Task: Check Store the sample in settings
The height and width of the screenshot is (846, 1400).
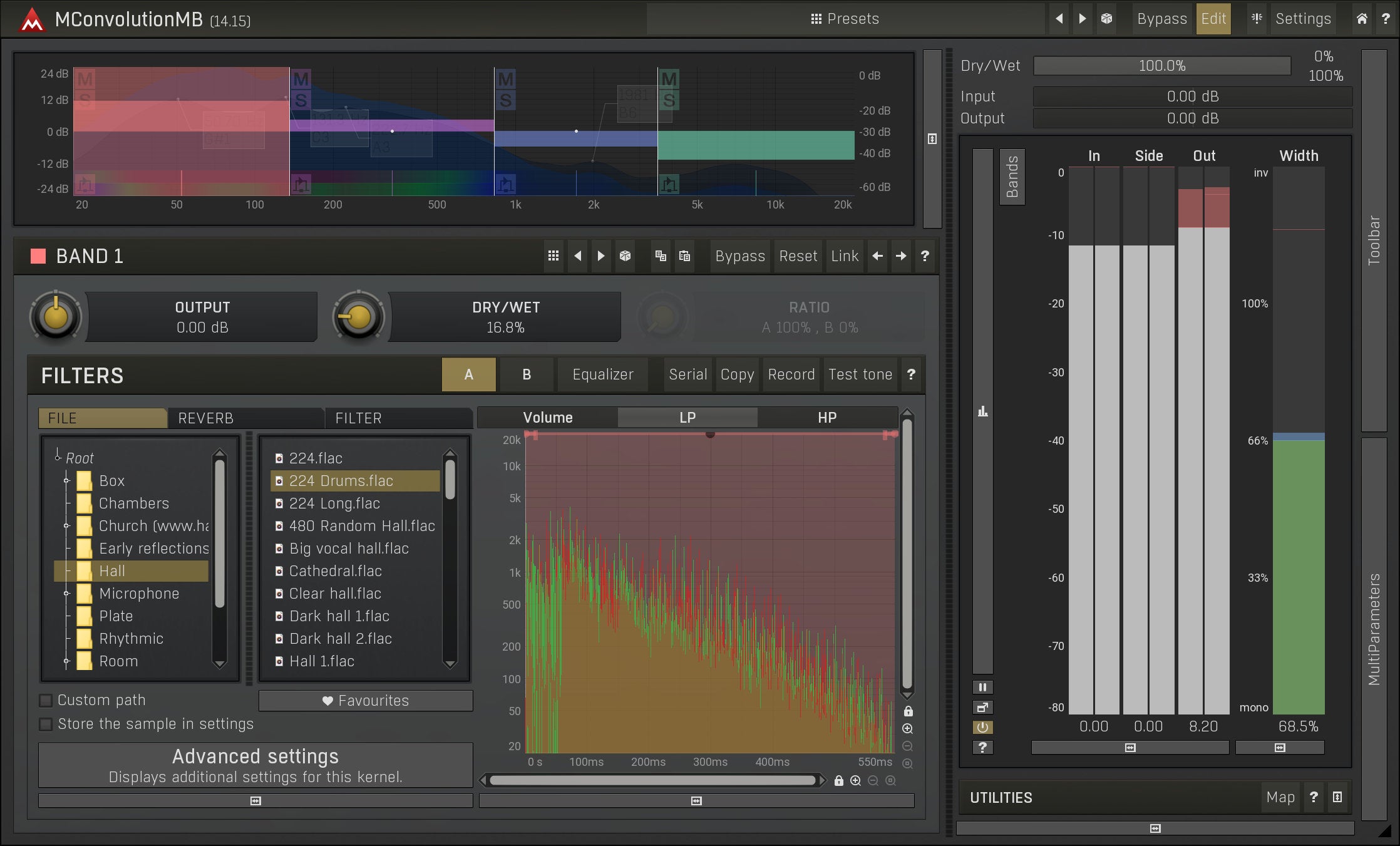Action: click(46, 725)
